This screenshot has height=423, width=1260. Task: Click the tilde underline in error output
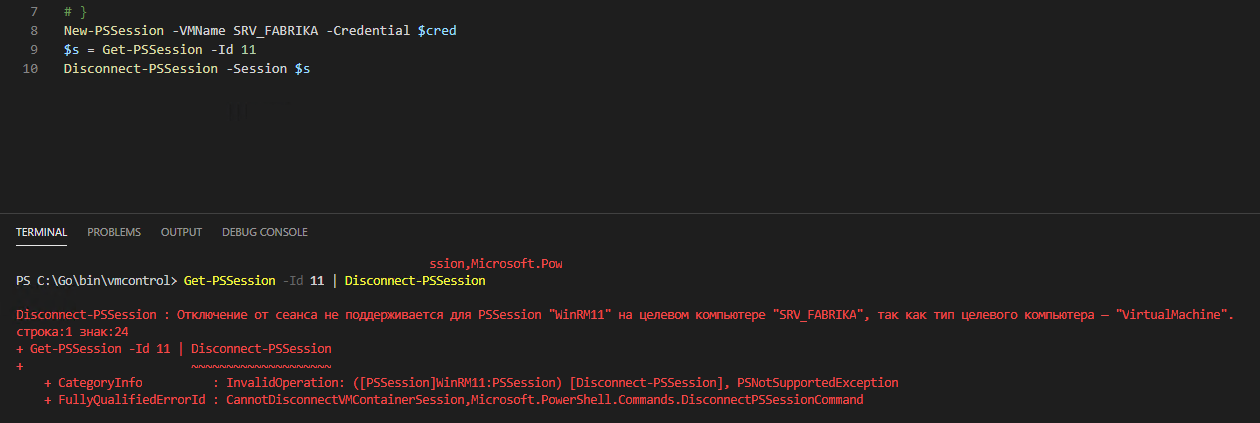point(260,365)
